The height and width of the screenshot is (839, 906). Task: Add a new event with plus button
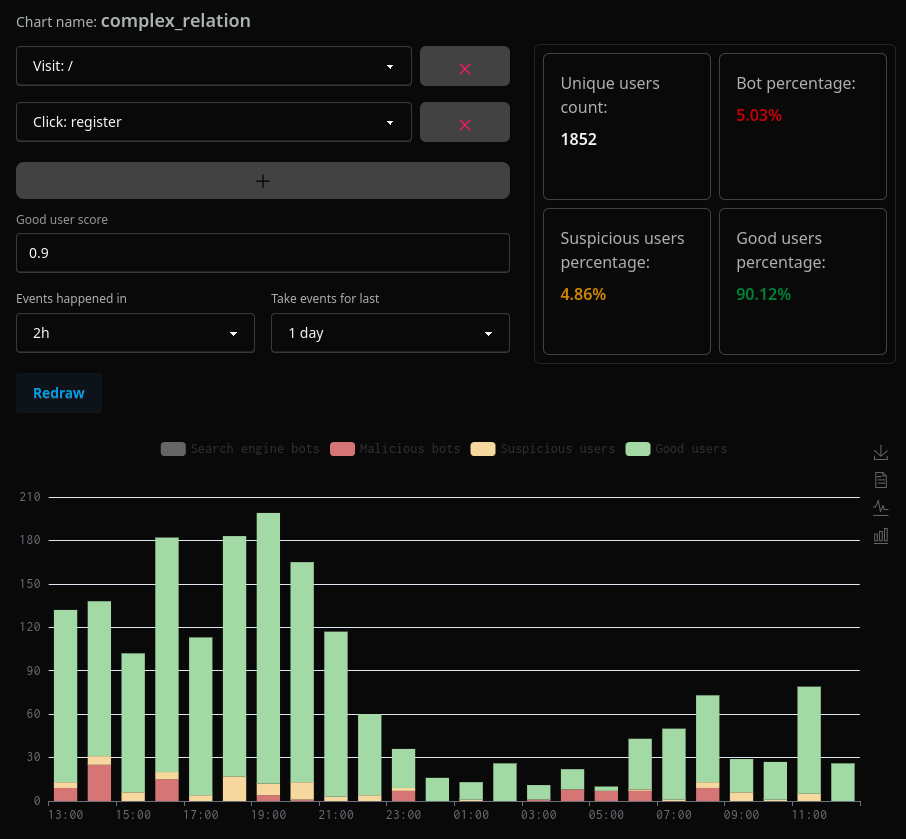point(263,181)
